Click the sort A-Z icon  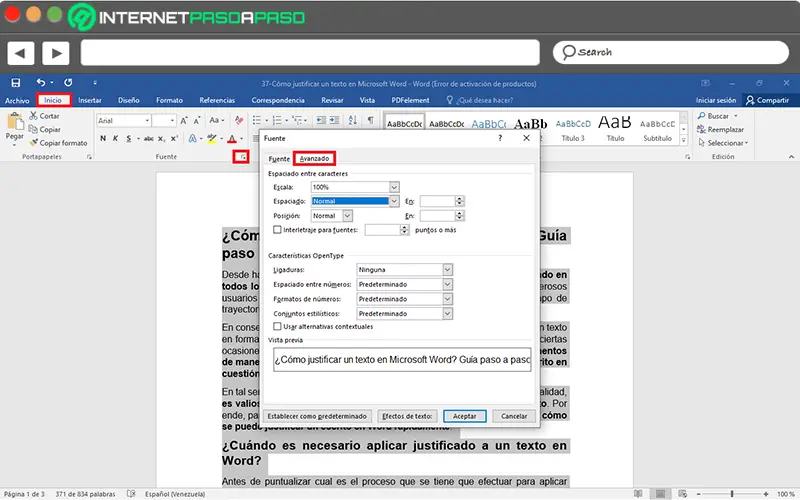pyautogui.click(x=353, y=120)
